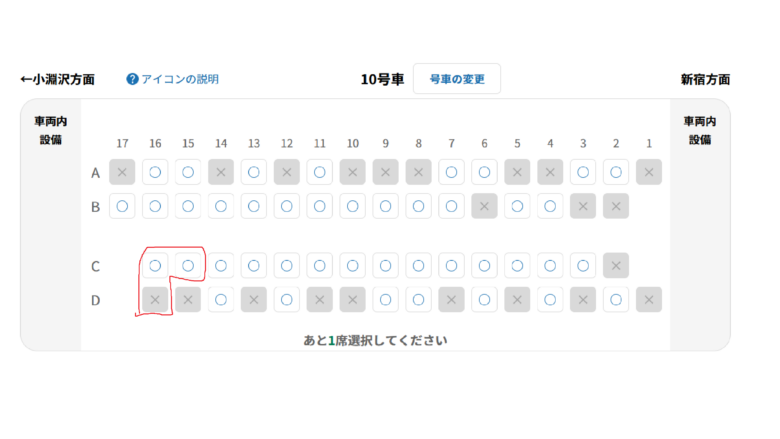Pick available seat 16C
The width and height of the screenshot is (780, 439).
click(x=155, y=266)
